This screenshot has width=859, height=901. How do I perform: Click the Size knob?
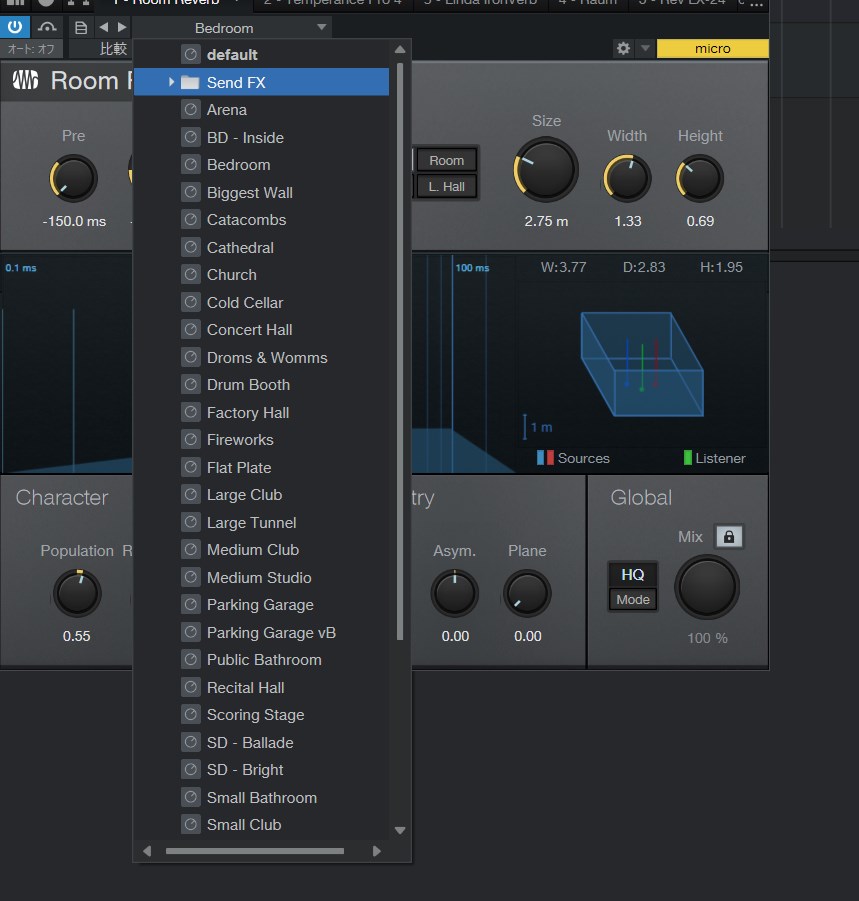point(546,168)
